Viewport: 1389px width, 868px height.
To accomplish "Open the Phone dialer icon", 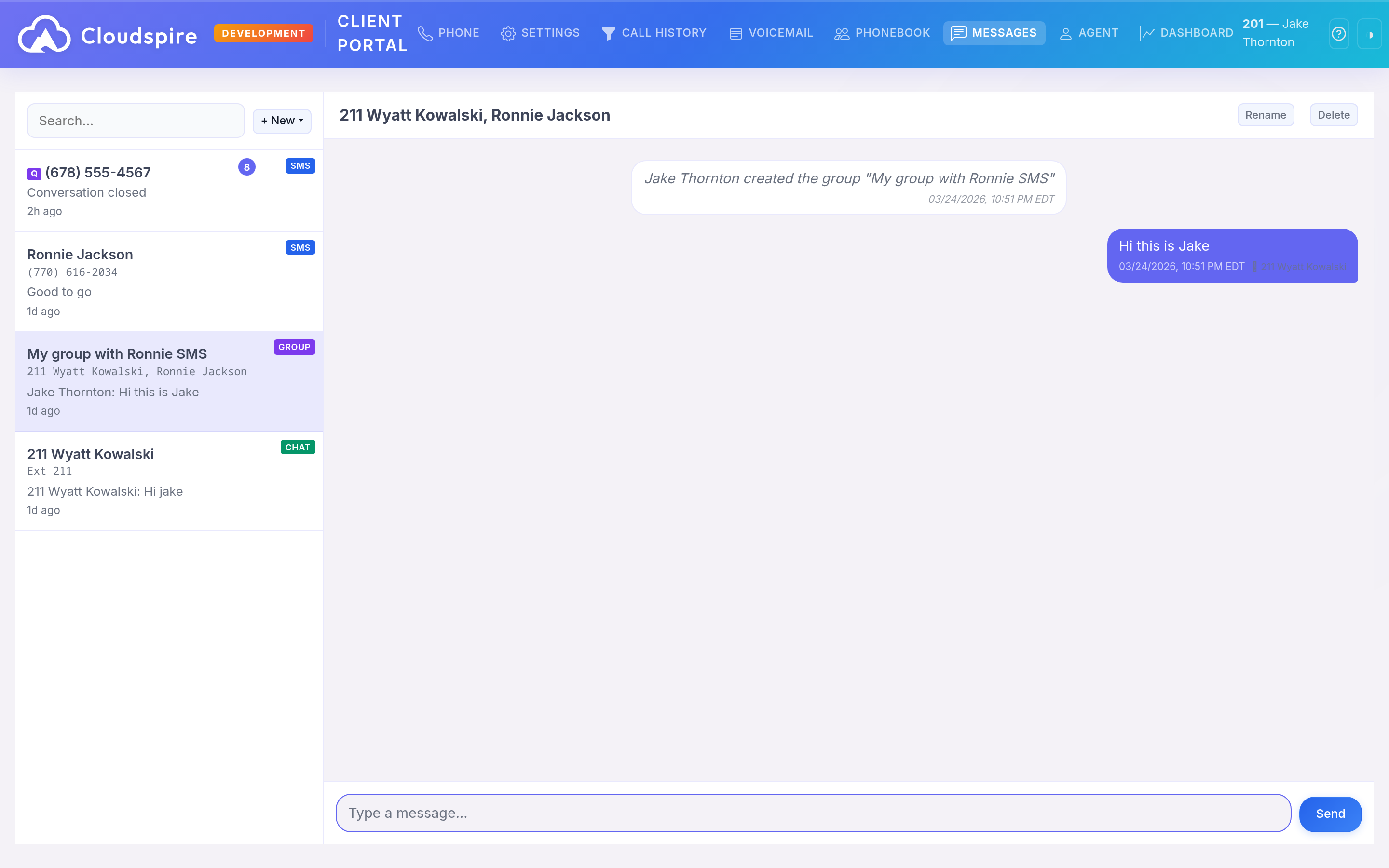I will click(425, 33).
